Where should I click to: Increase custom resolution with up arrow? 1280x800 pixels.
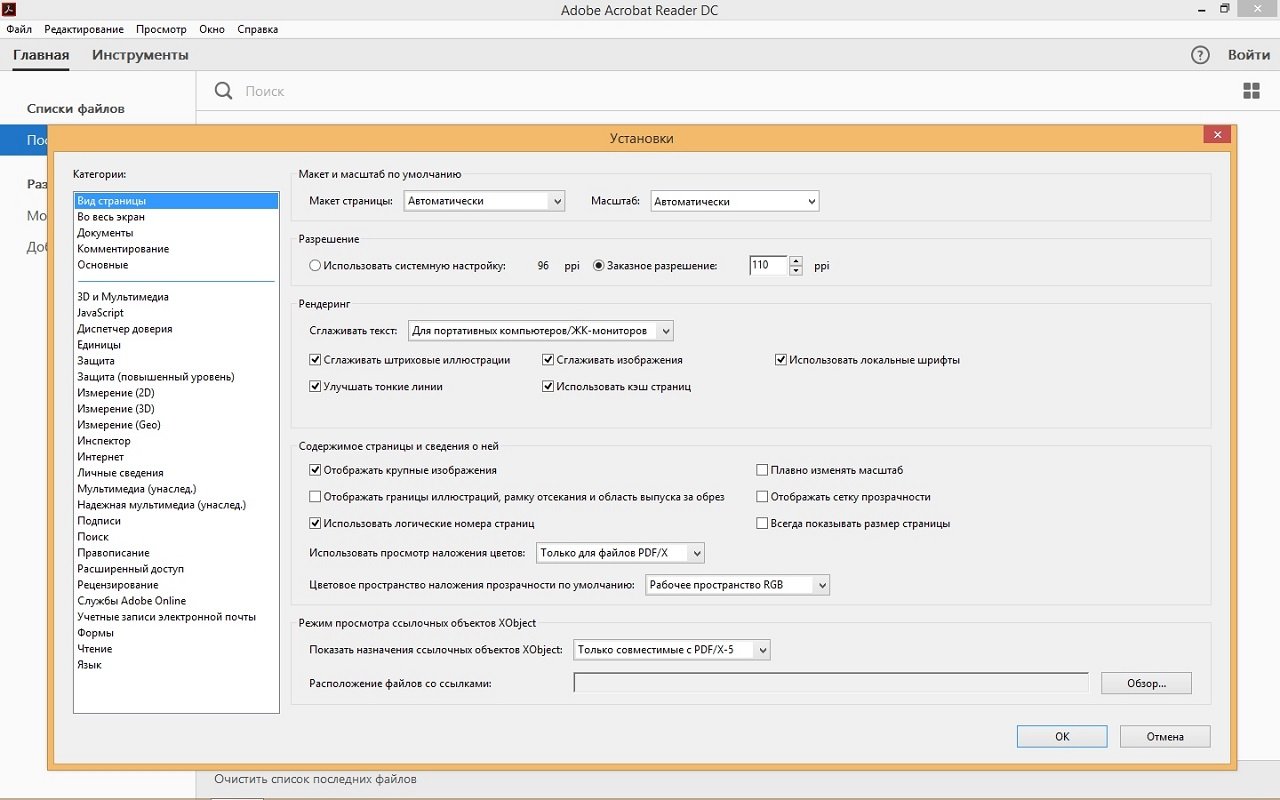796,261
